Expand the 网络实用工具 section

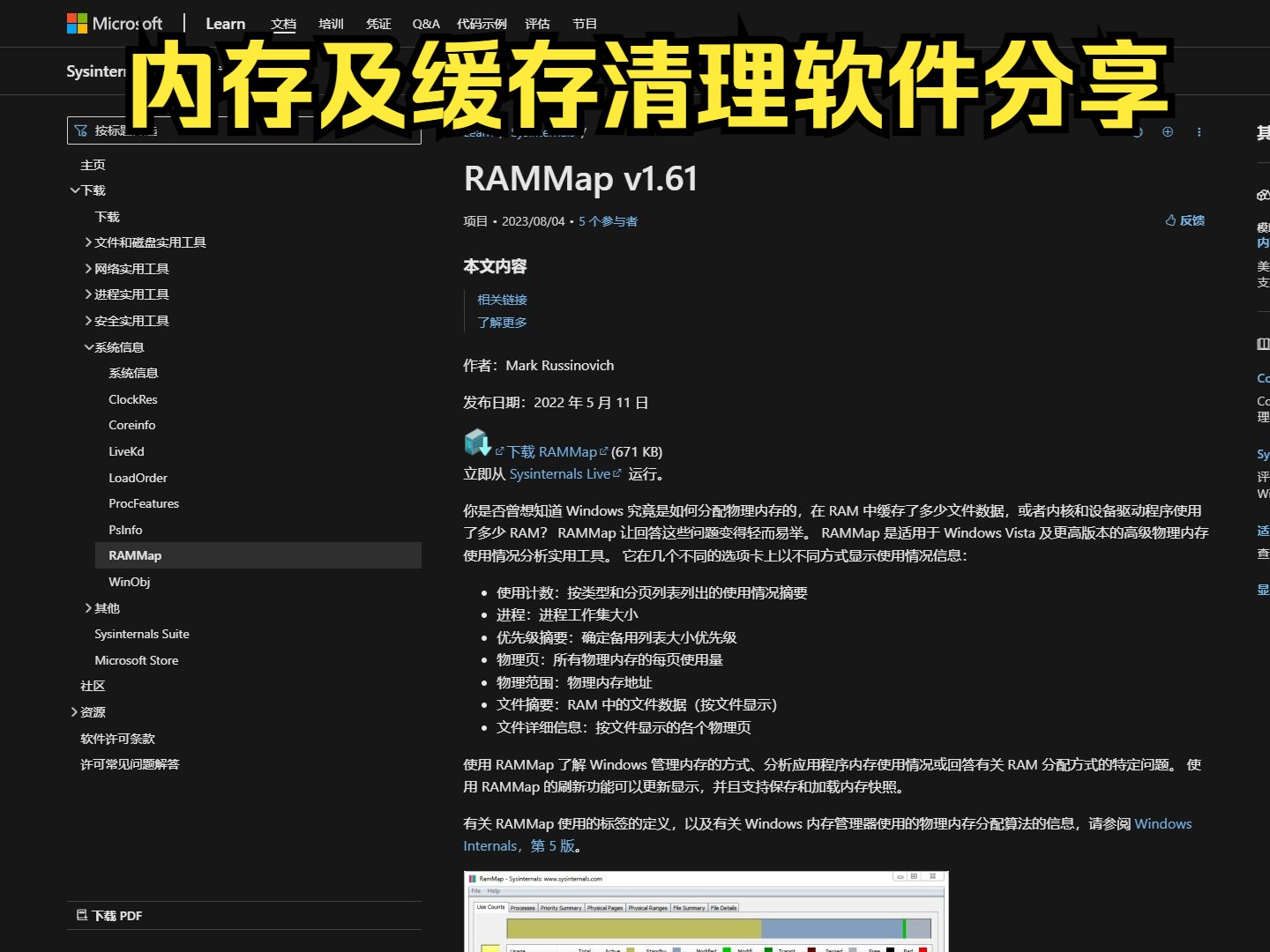[x=88, y=269]
